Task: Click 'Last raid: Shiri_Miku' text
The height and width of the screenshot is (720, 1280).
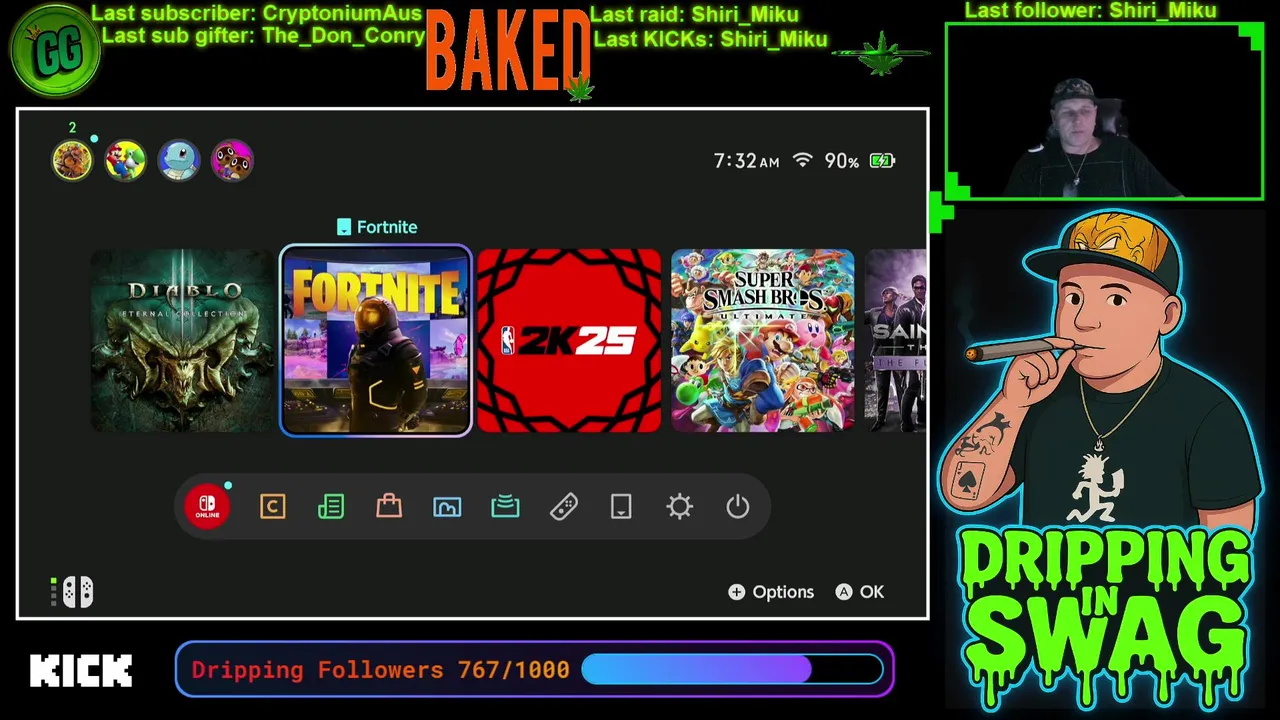Action: (x=694, y=14)
